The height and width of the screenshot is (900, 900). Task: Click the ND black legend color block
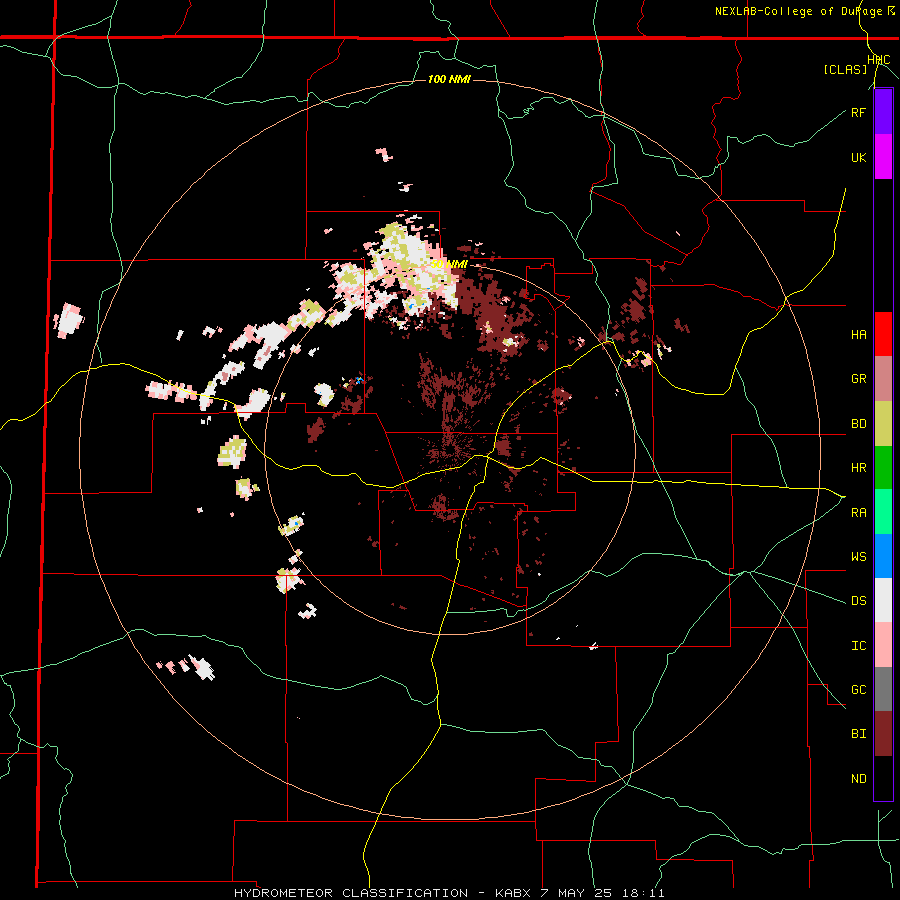tap(883, 778)
